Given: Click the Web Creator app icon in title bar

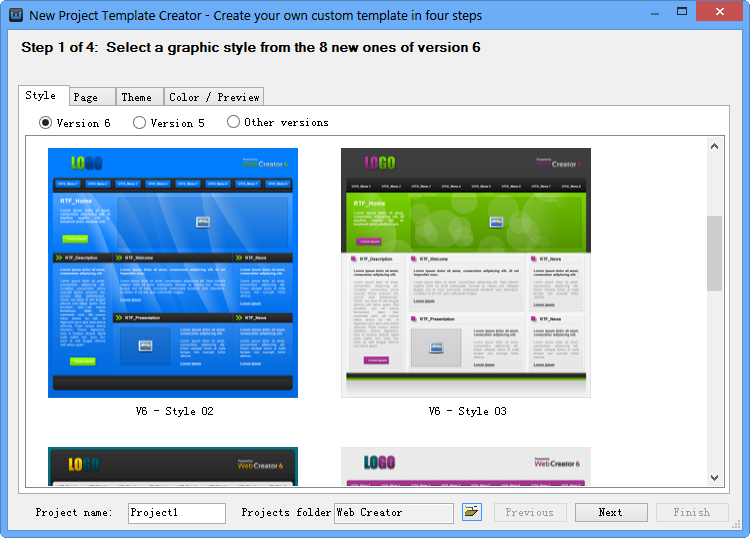Looking at the screenshot, I should click(16, 15).
